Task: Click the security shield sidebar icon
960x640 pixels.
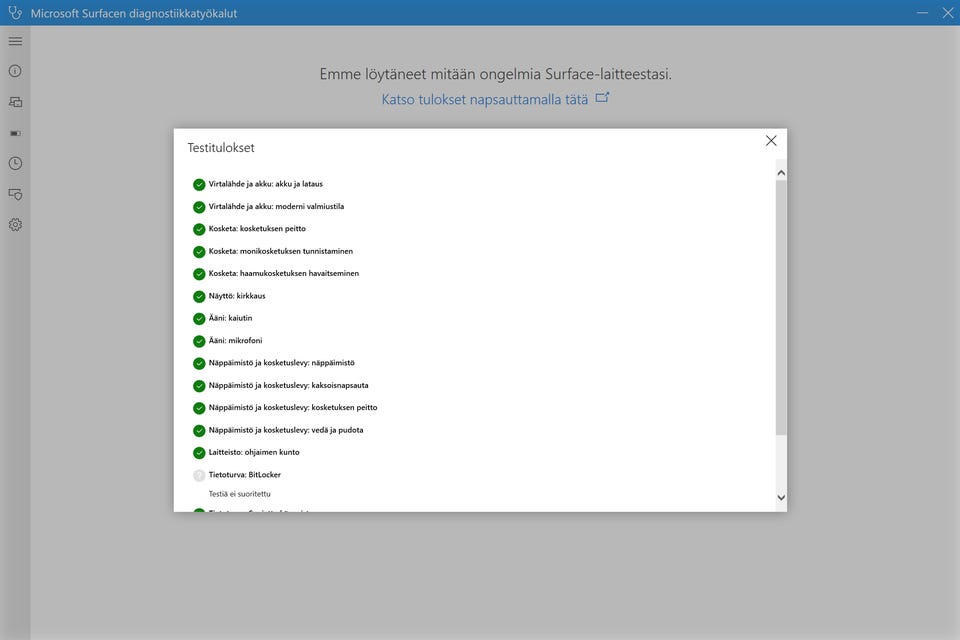Action: coord(15,194)
